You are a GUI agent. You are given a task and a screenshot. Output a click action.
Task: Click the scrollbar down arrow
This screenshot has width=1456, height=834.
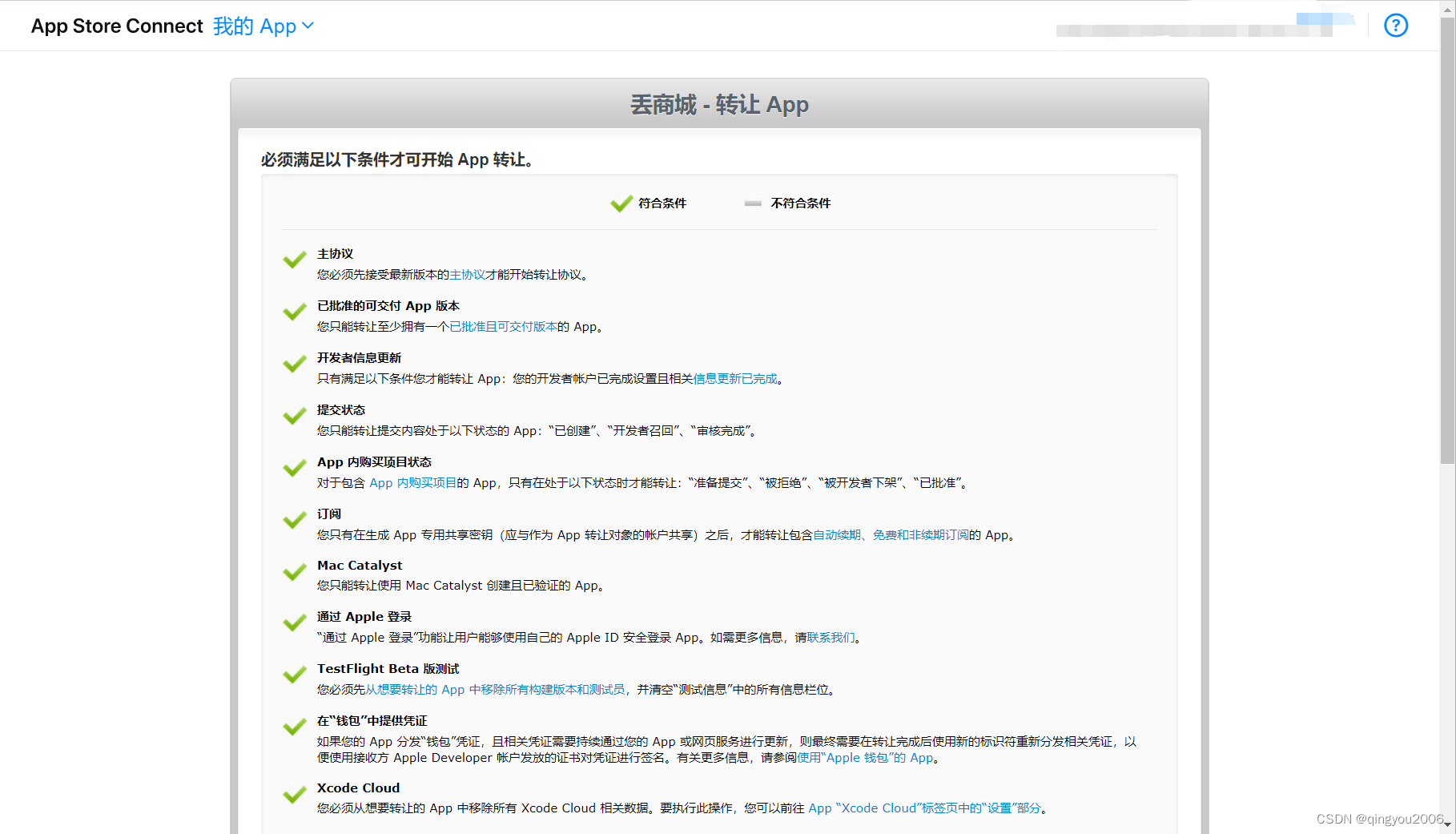[1447, 824]
